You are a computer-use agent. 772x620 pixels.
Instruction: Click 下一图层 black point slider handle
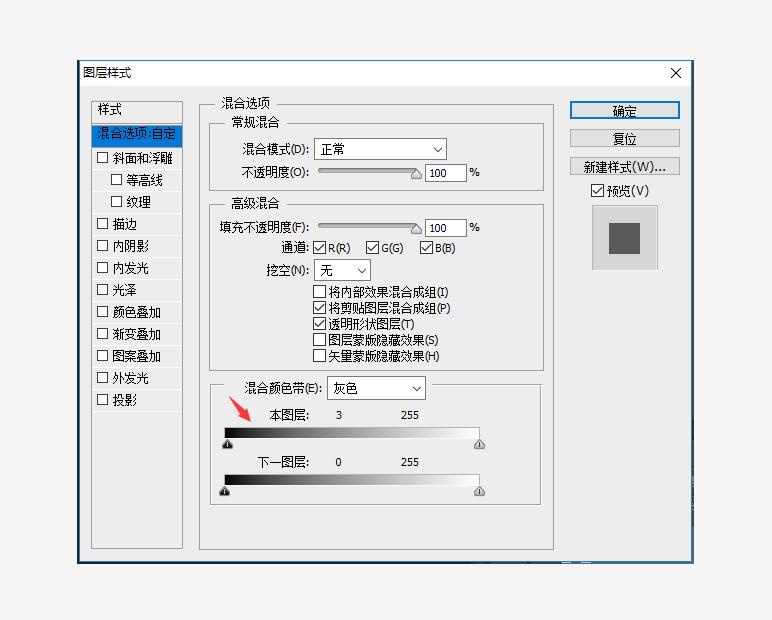225,491
